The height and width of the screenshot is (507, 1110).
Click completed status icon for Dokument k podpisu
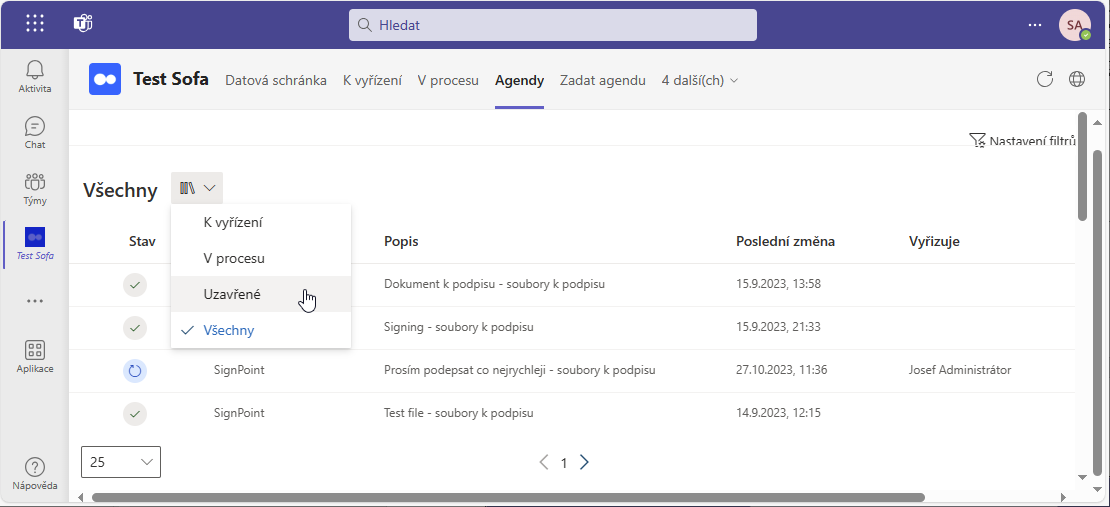click(x=135, y=285)
